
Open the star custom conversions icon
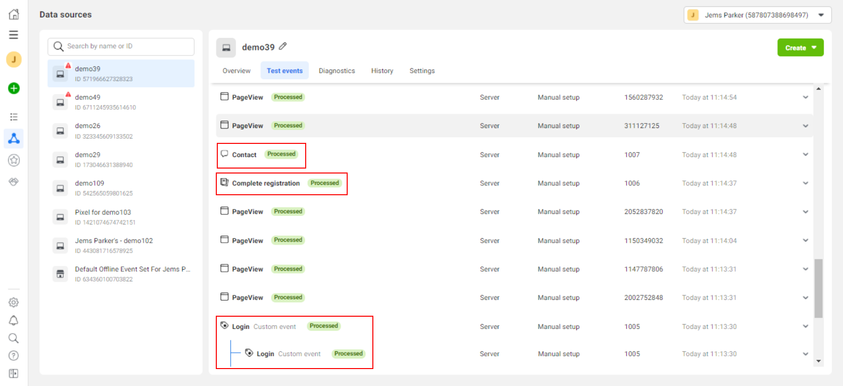14,160
